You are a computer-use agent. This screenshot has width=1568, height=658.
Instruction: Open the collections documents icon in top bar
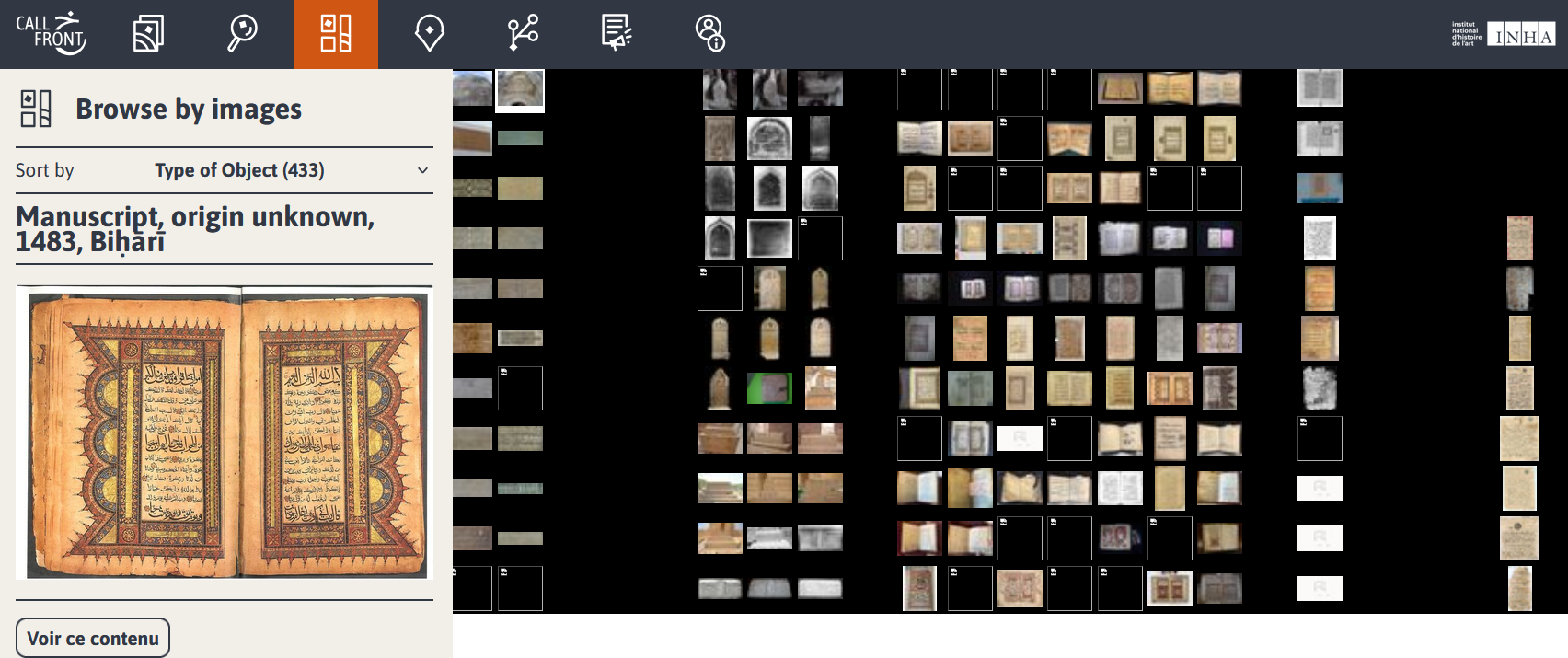point(148,34)
